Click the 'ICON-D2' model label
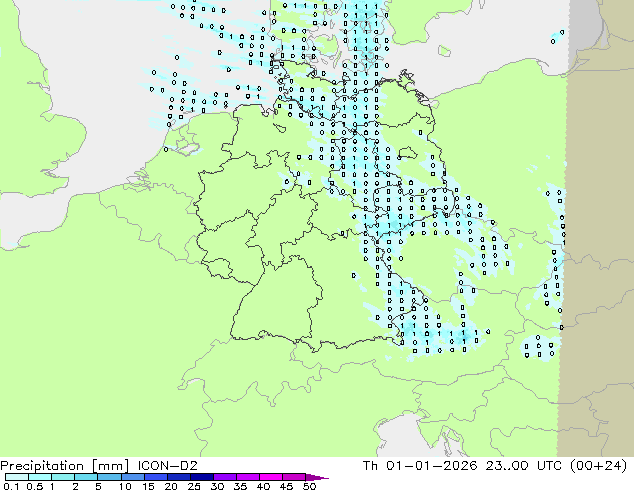This screenshot has width=634, height=490. pyautogui.click(x=167, y=466)
